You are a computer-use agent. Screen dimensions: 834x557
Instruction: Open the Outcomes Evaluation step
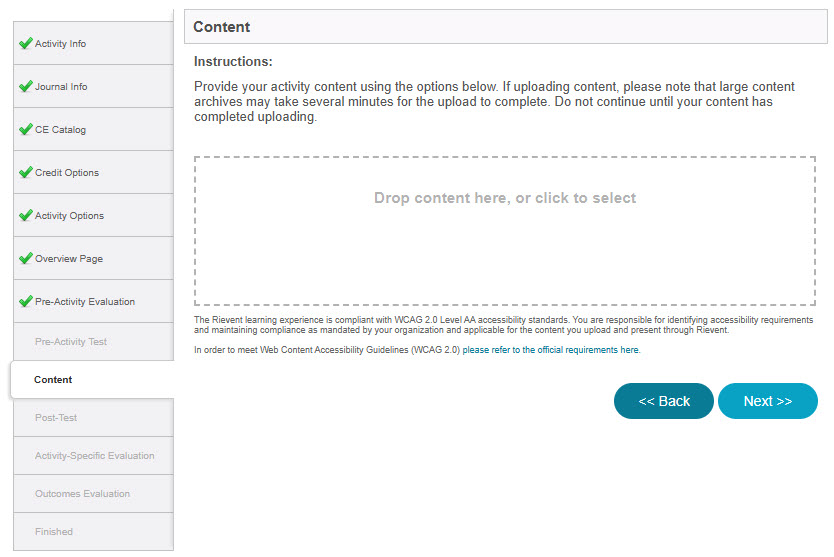pos(93,494)
